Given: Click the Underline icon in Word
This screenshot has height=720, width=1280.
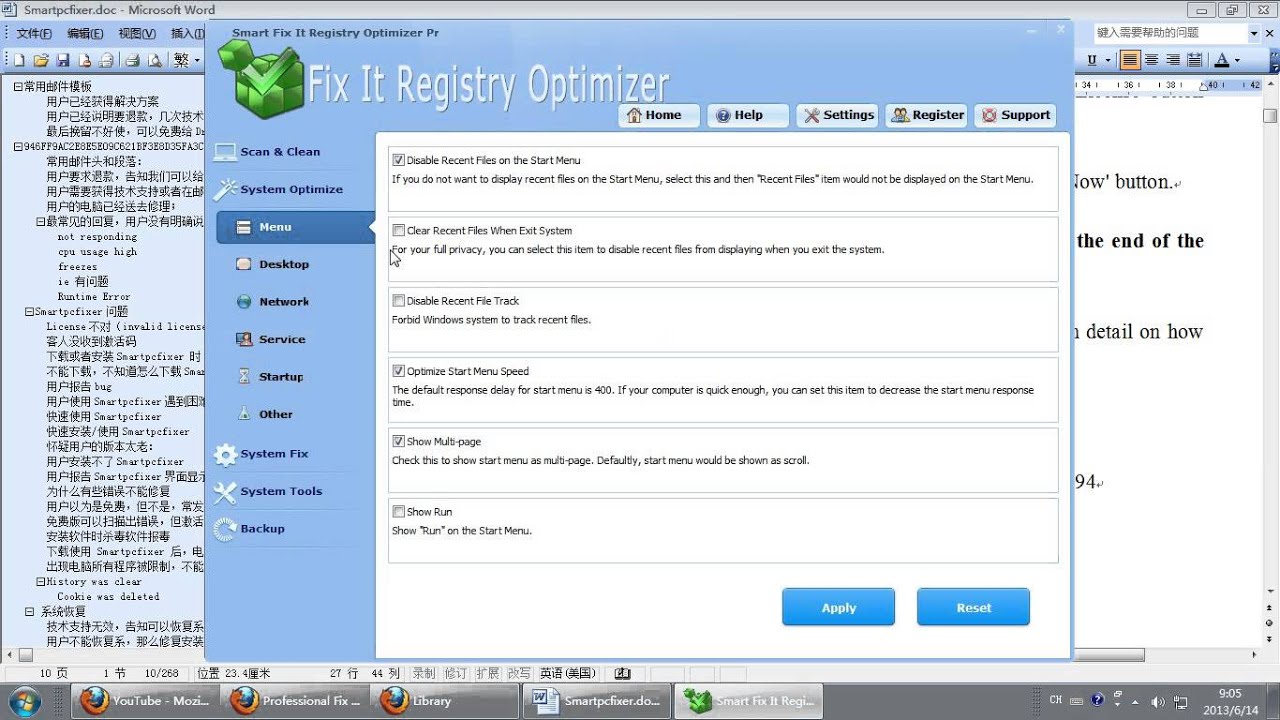Looking at the screenshot, I should tap(1092, 60).
